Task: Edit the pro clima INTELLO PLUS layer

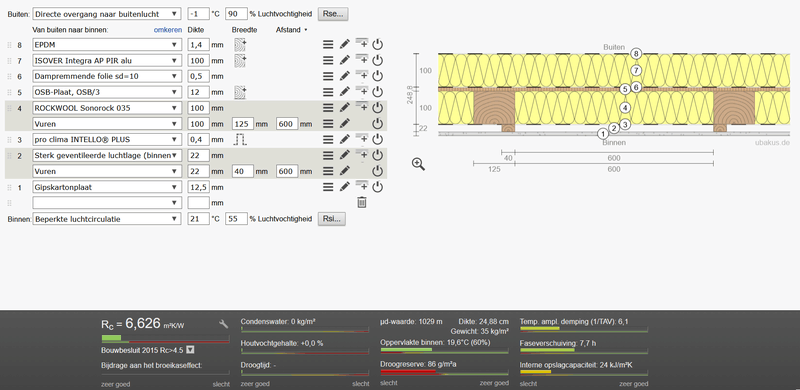Action: pyautogui.click(x=344, y=139)
